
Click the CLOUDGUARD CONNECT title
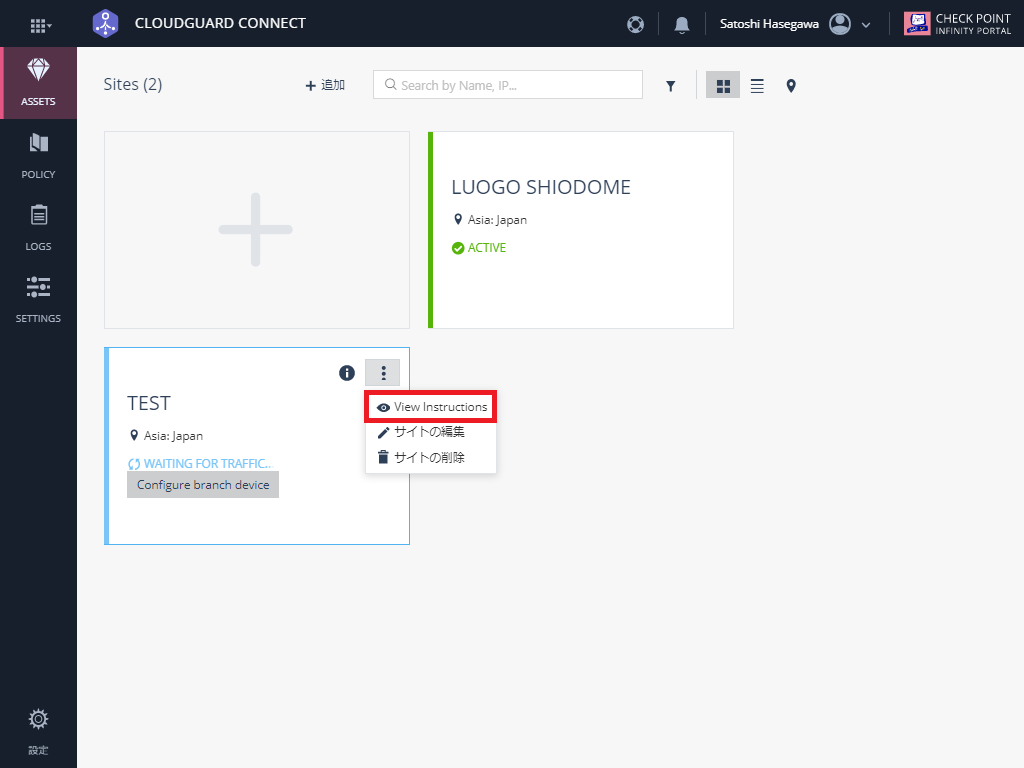pos(220,24)
